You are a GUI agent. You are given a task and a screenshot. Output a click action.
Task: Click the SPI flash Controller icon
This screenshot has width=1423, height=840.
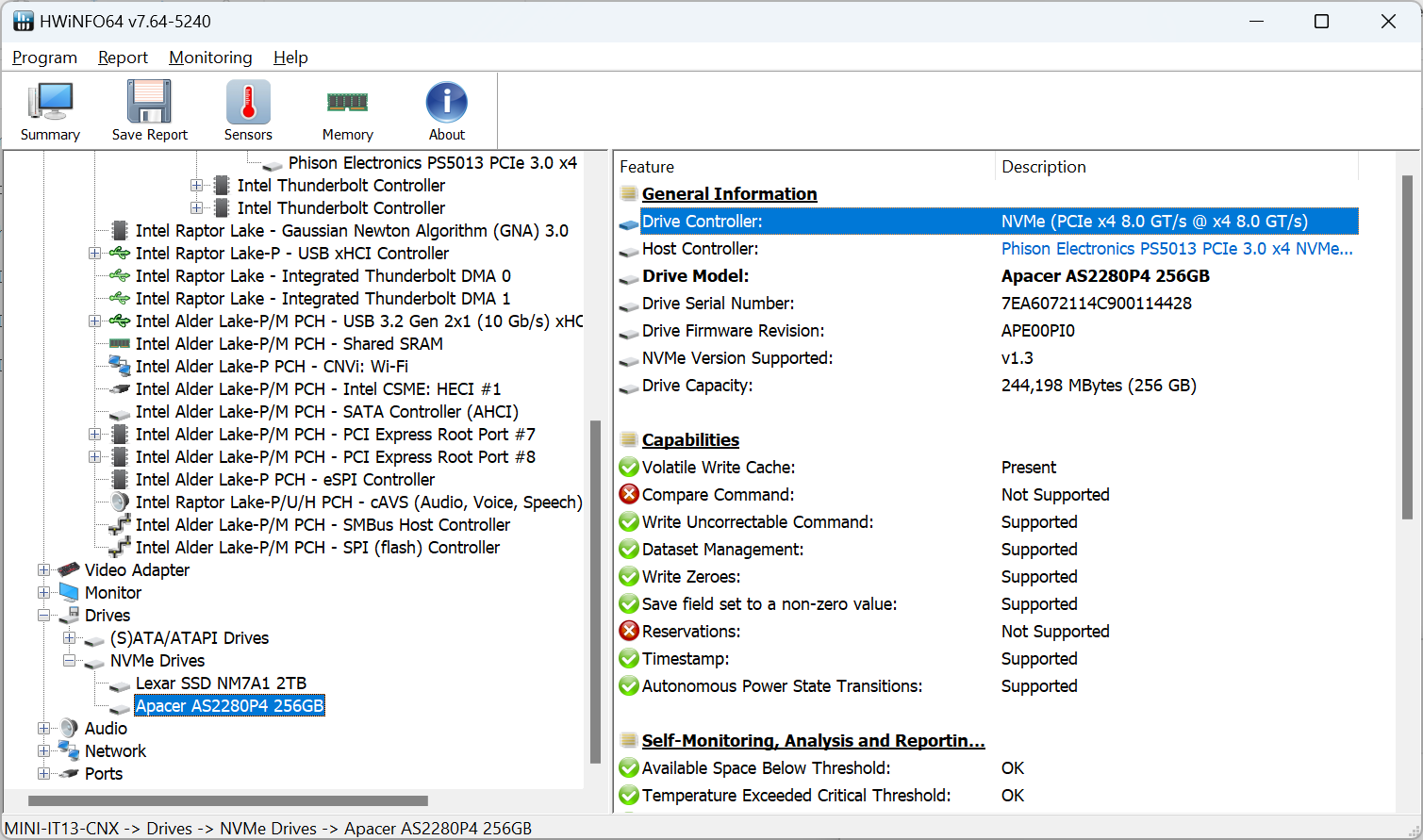[120, 547]
